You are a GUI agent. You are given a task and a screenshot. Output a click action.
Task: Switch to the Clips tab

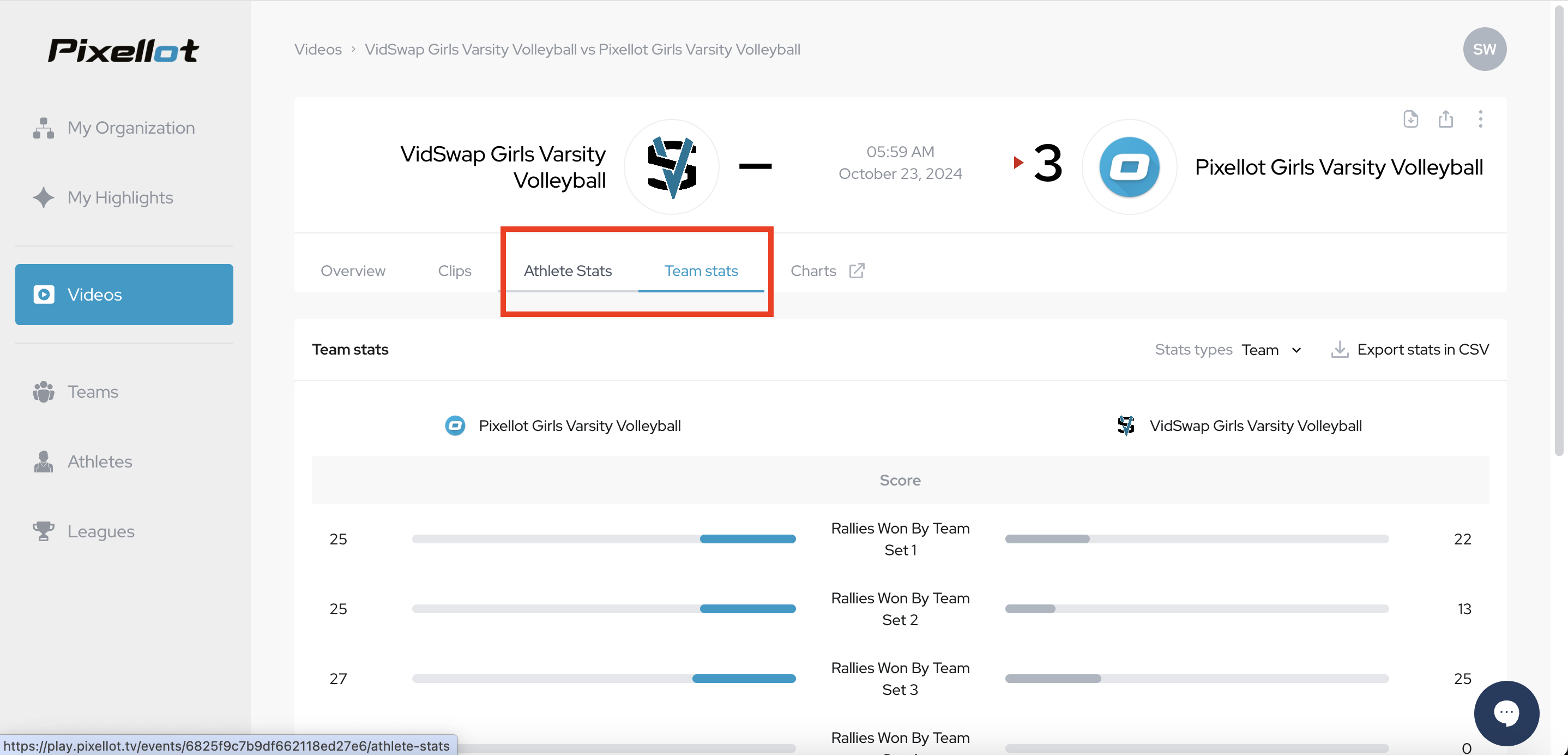[x=454, y=271]
